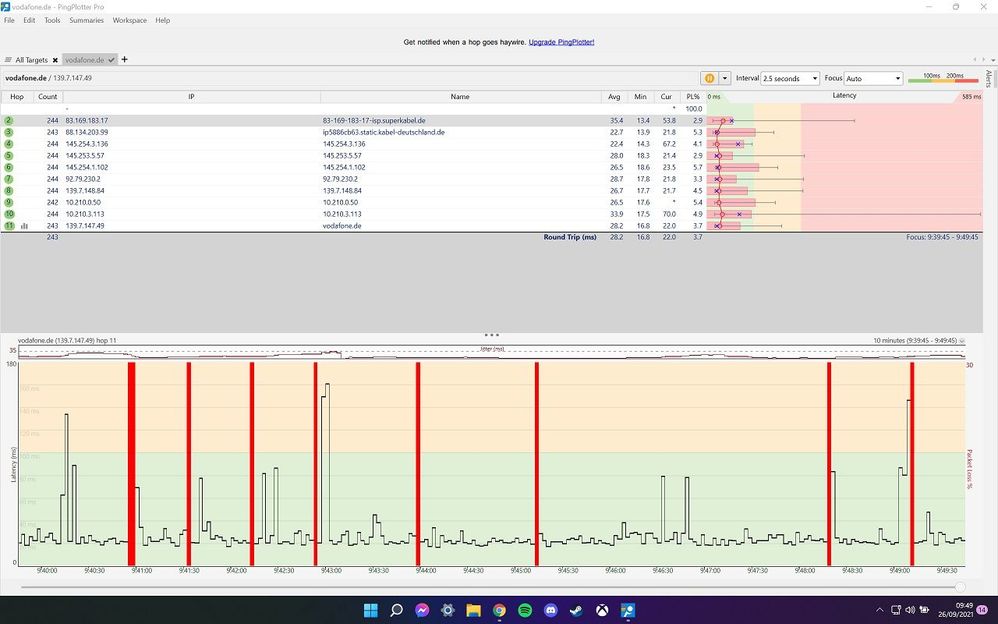Switch to the All Targets tab
The height and width of the screenshot is (624, 998).
31,60
